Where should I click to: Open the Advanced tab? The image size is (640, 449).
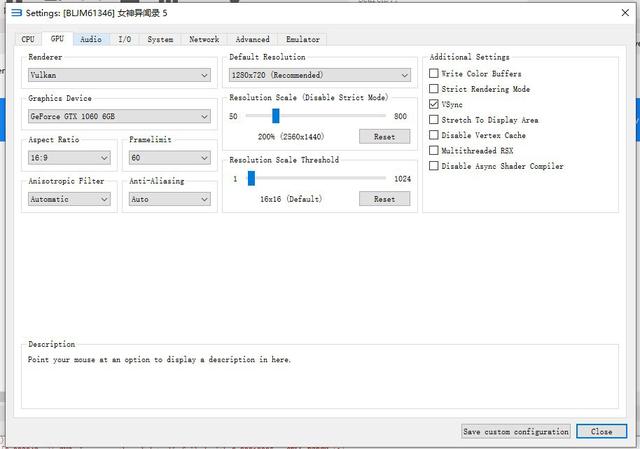pyautogui.click(x=252, y=39)
